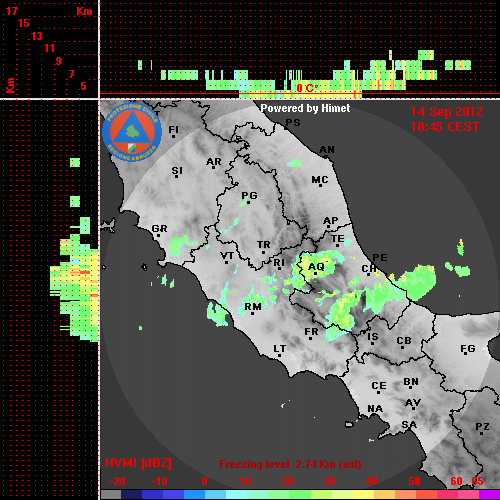This screenshot has height=500, width=500.
Task: Click the AN coastal city marker
Action: (x=327, y=151)
